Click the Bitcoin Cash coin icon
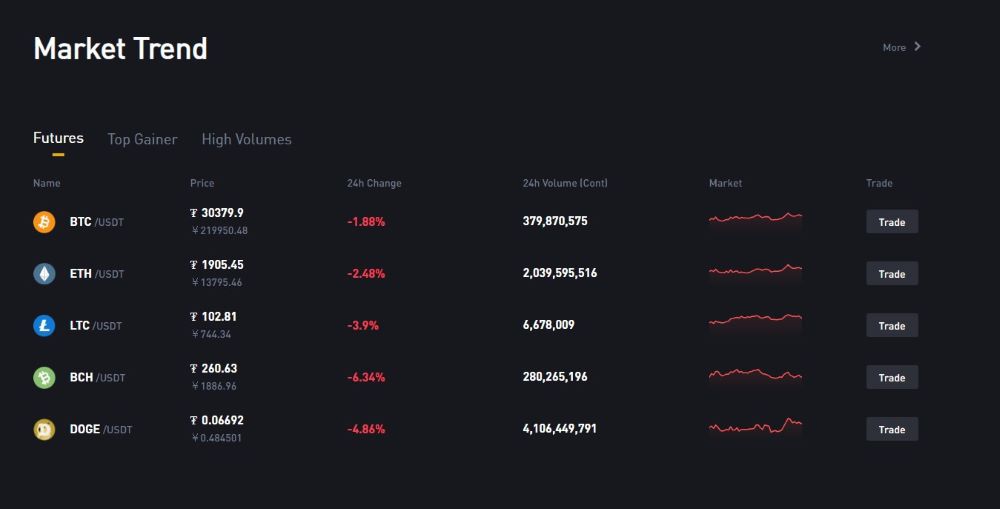This screenshot has height=509, width=1000. click(x=44, y=378)
